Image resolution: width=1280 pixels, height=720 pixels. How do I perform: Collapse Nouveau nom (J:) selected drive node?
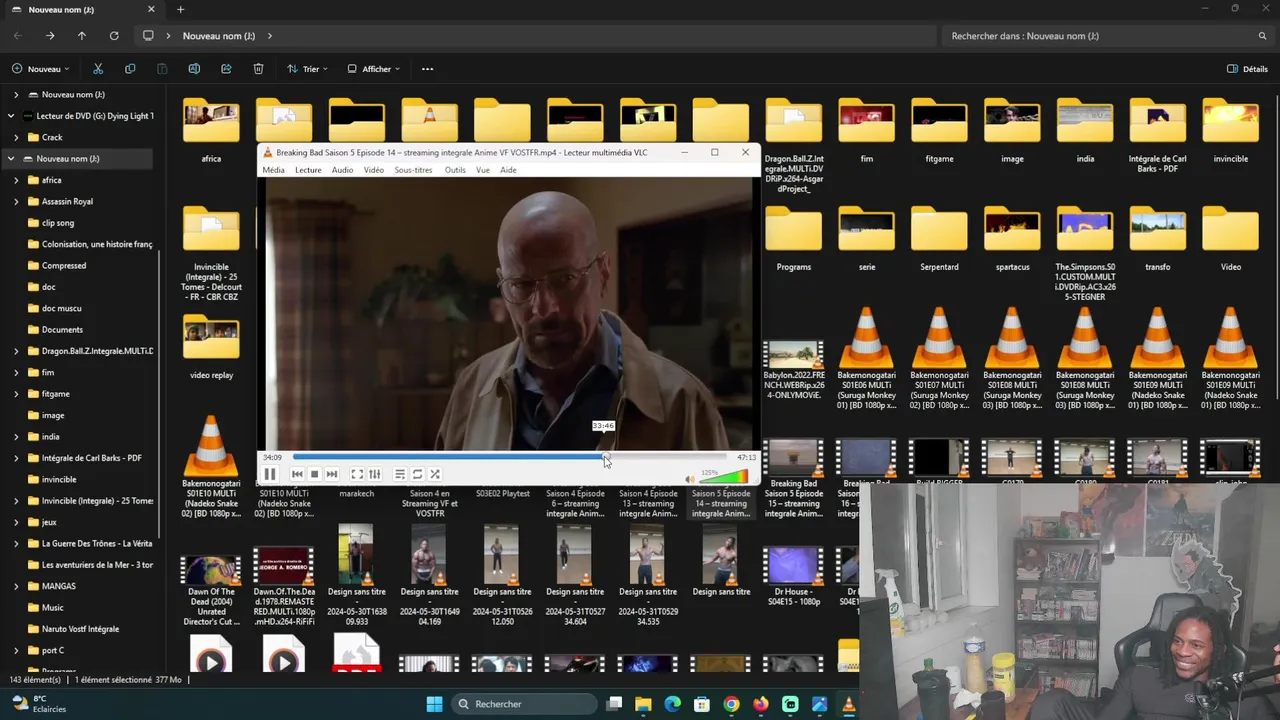coord(11,158)
